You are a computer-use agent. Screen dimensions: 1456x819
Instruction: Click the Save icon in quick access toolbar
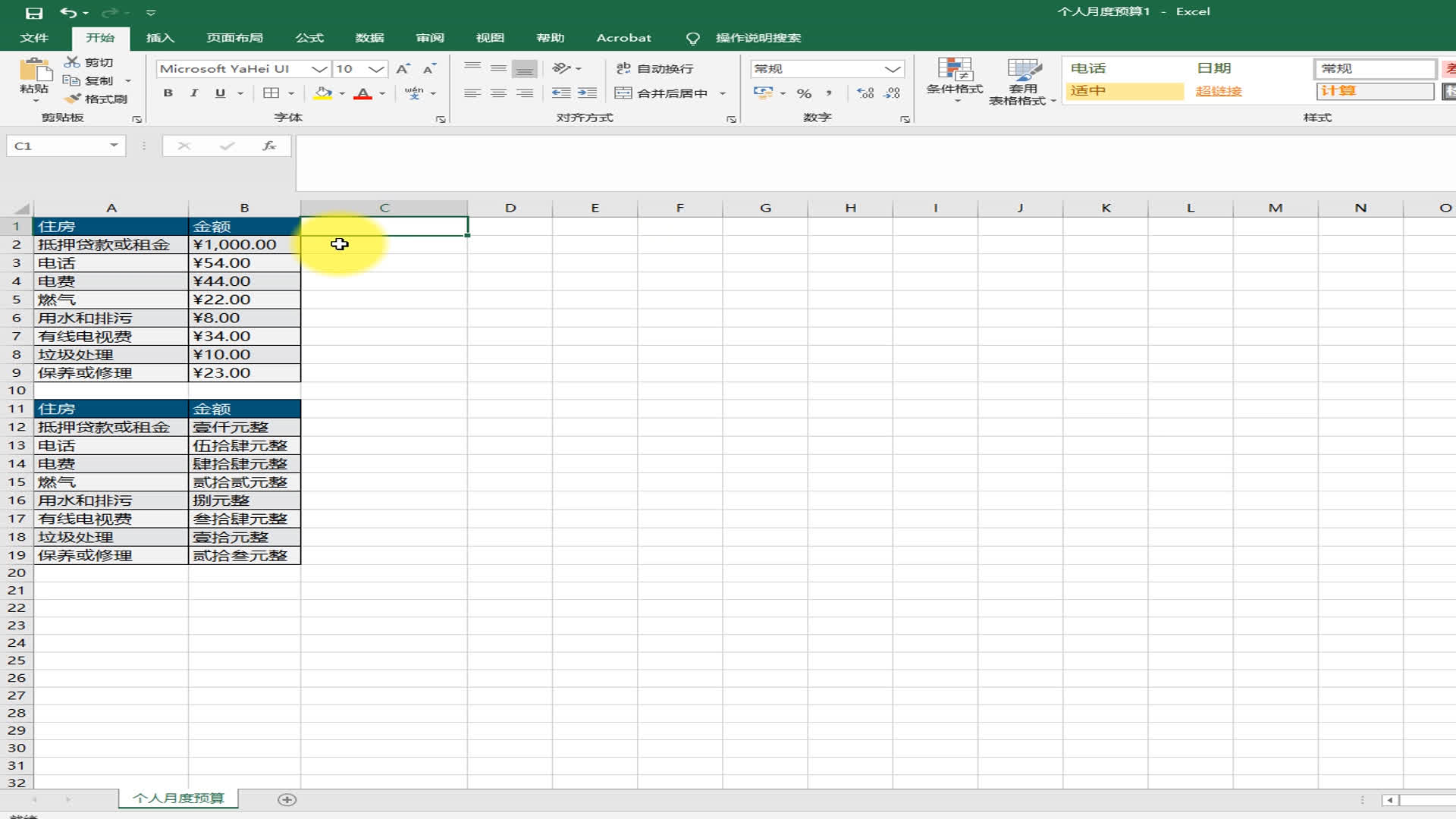coord(33,13)
